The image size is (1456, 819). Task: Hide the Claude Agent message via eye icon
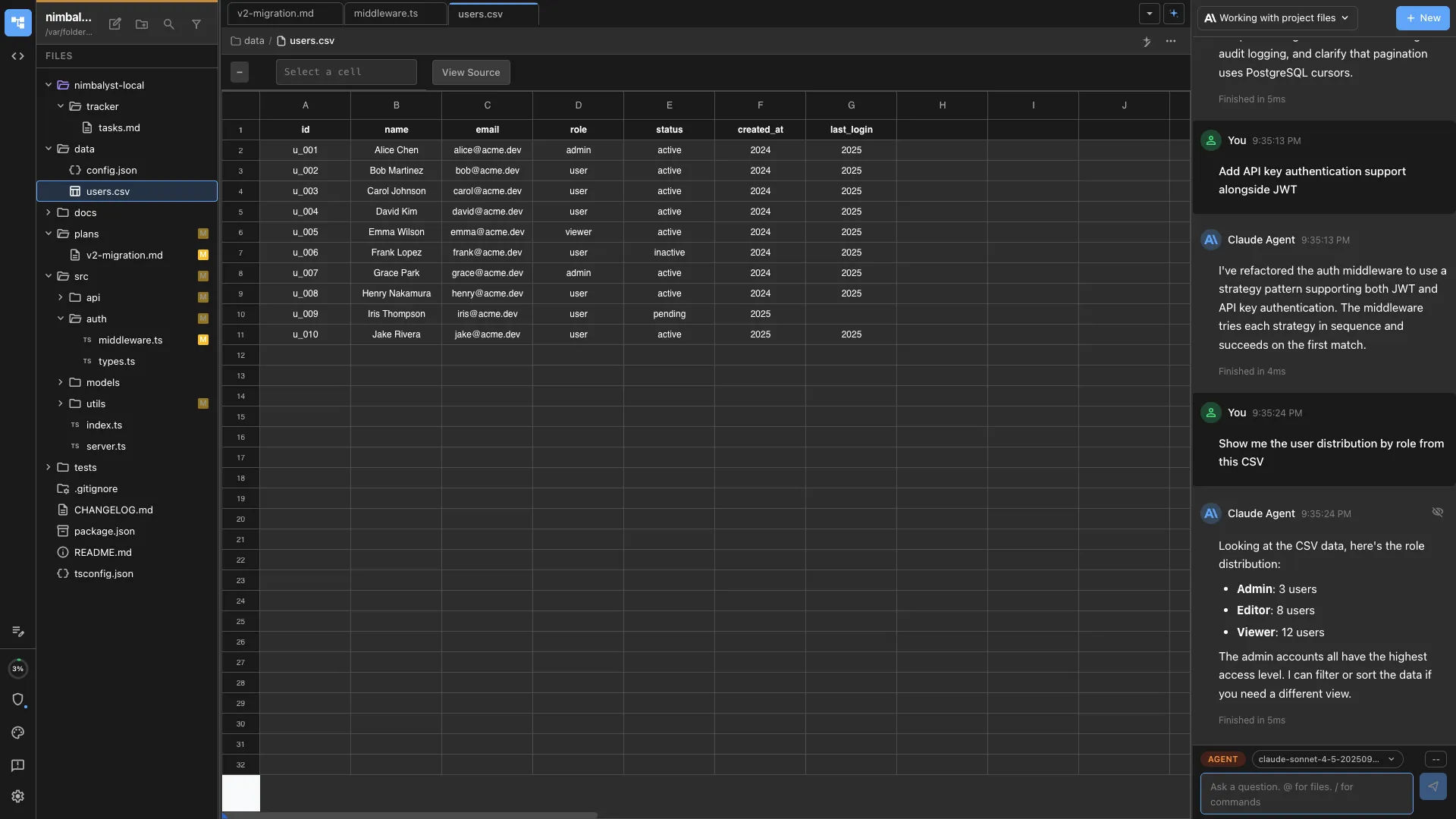[x=1439, y=513]
